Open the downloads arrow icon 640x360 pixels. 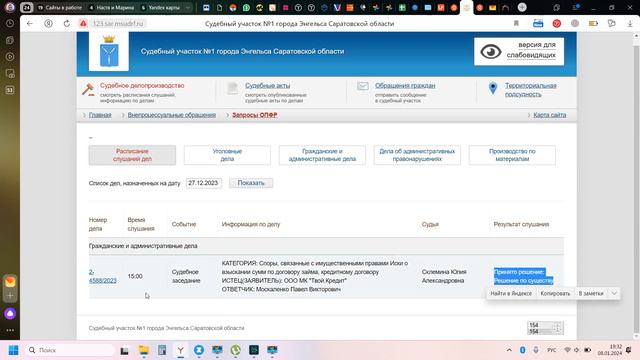click(630, 24)
